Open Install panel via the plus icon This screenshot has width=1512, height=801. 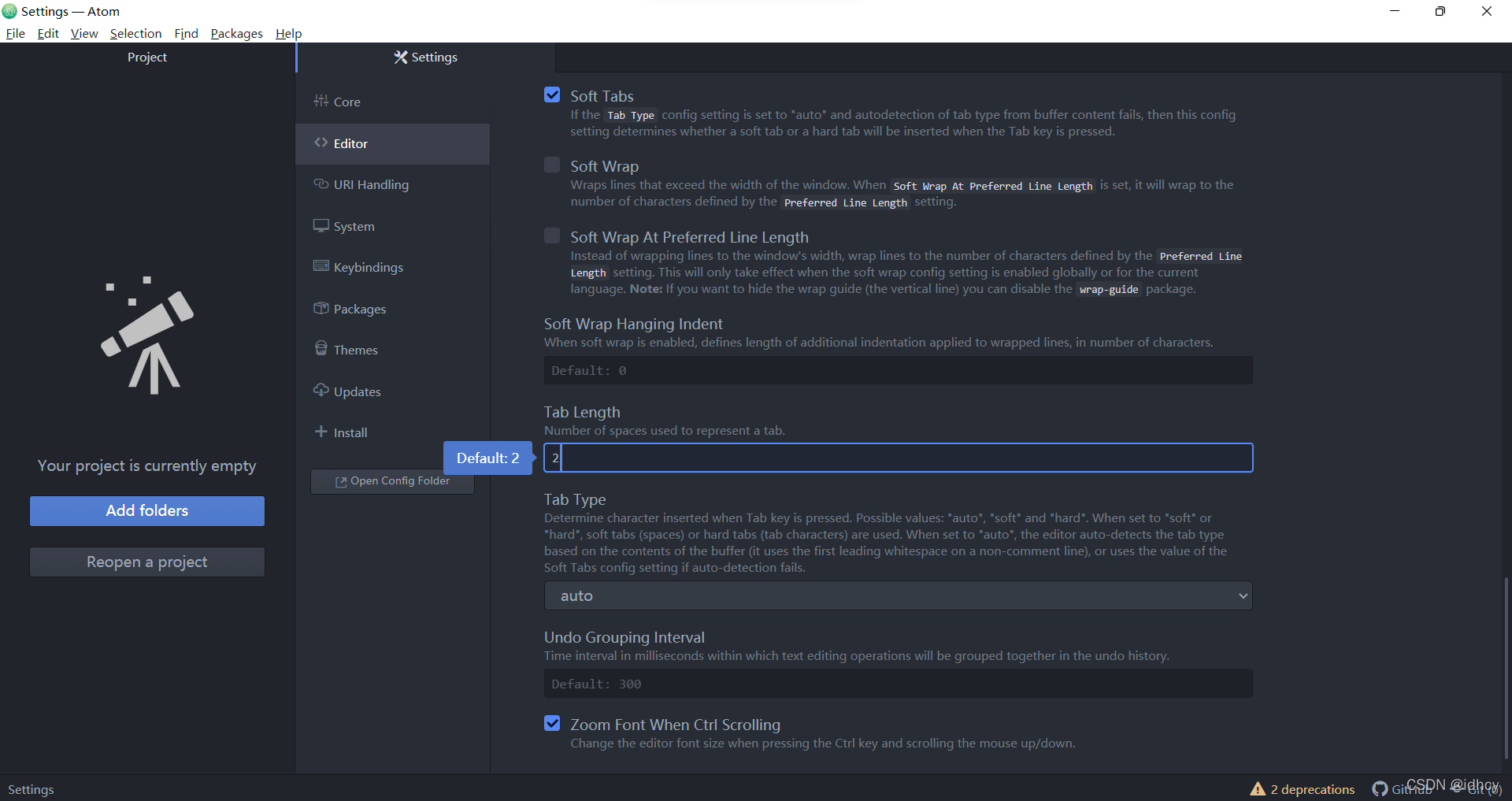pos(321,432)
